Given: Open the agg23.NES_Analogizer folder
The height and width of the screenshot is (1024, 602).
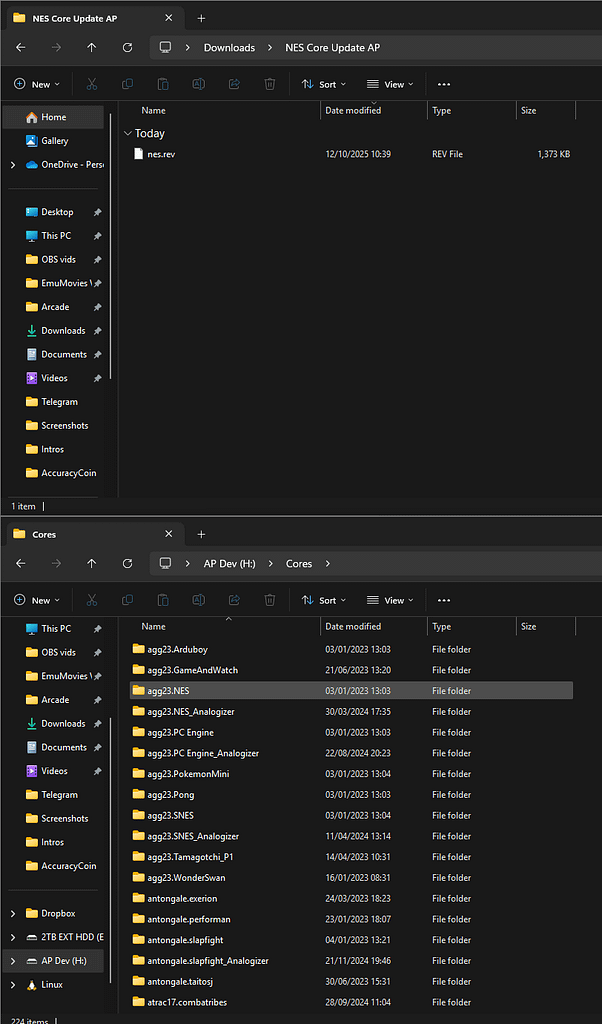Looking at the screenshot, I should 190,712.
